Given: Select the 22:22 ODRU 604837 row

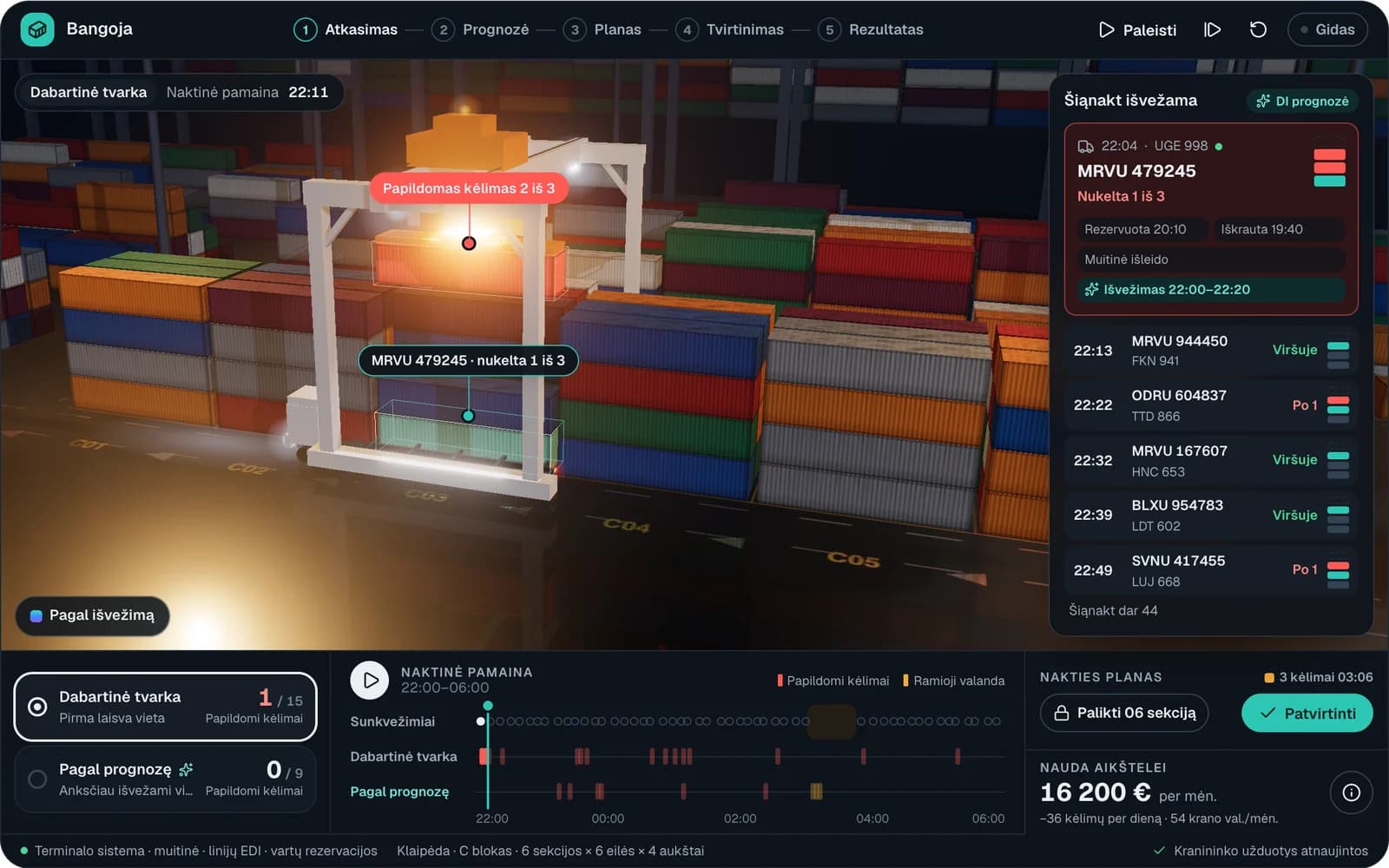Looking at the screenshot, I should 1211,405.
